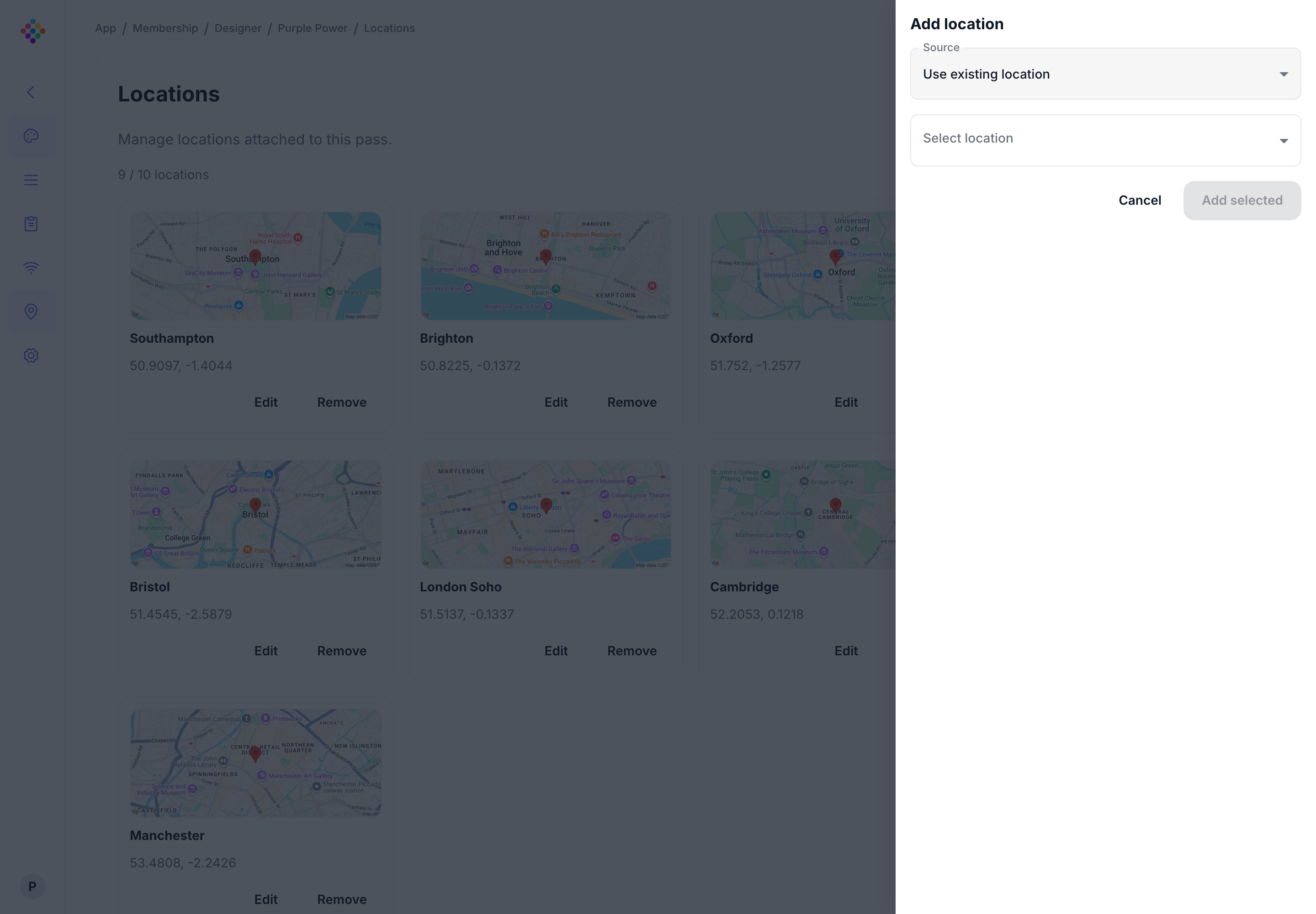Click the '9 / 10 locations' text
The width and height of the screenshot is (1316, 914).
point(163,175)
